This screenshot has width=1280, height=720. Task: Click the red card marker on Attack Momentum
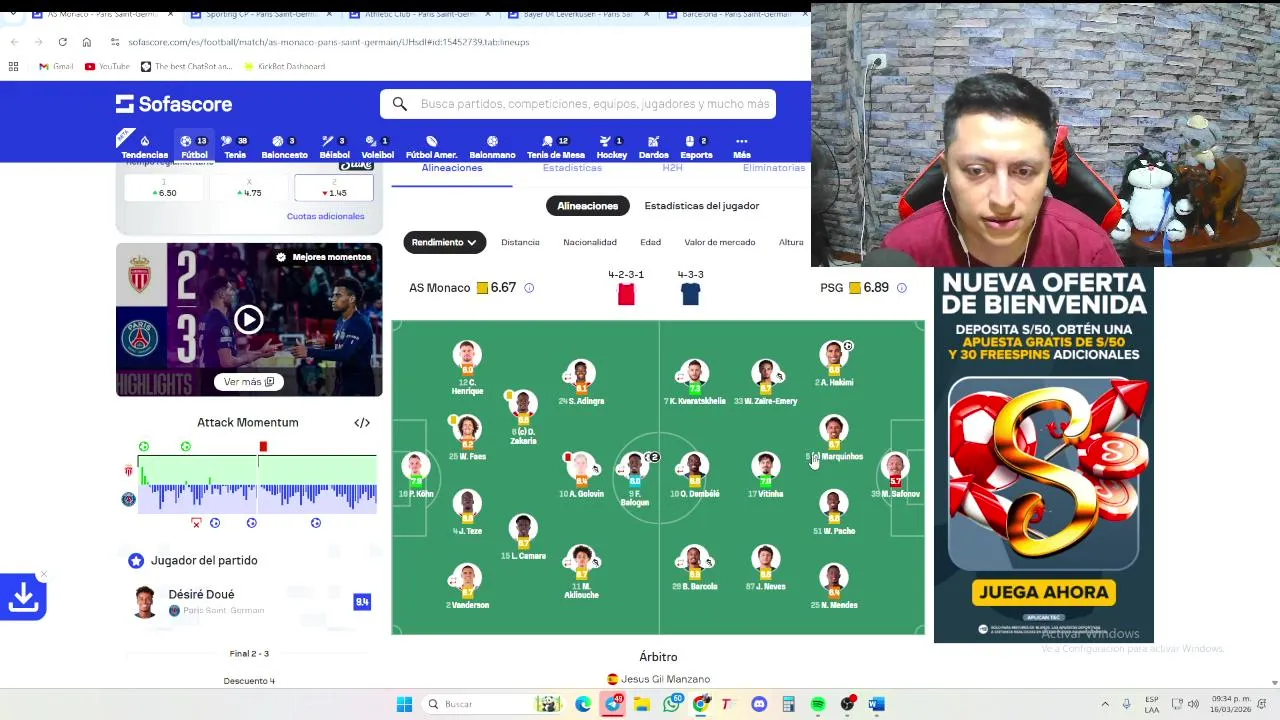click(x=263, y=447)
